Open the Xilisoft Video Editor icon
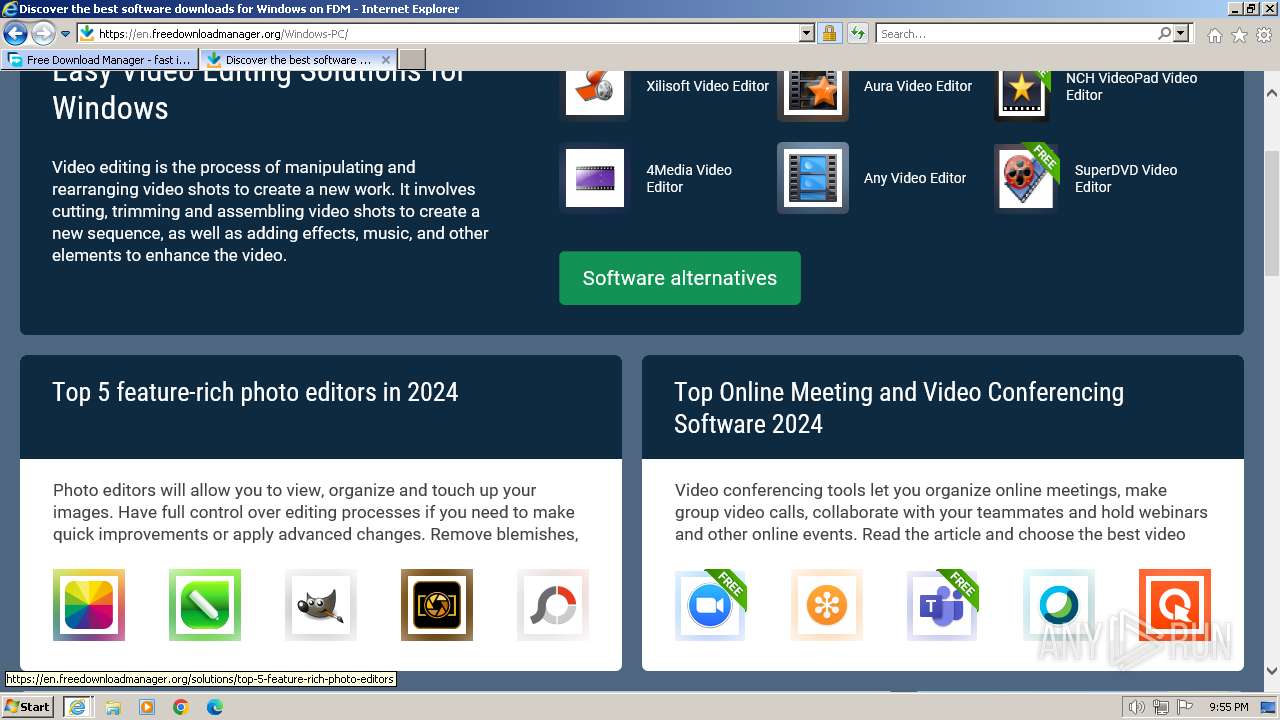Viewport: 1280px width, 720px height. pyautogui.click(x=595, y=88)
